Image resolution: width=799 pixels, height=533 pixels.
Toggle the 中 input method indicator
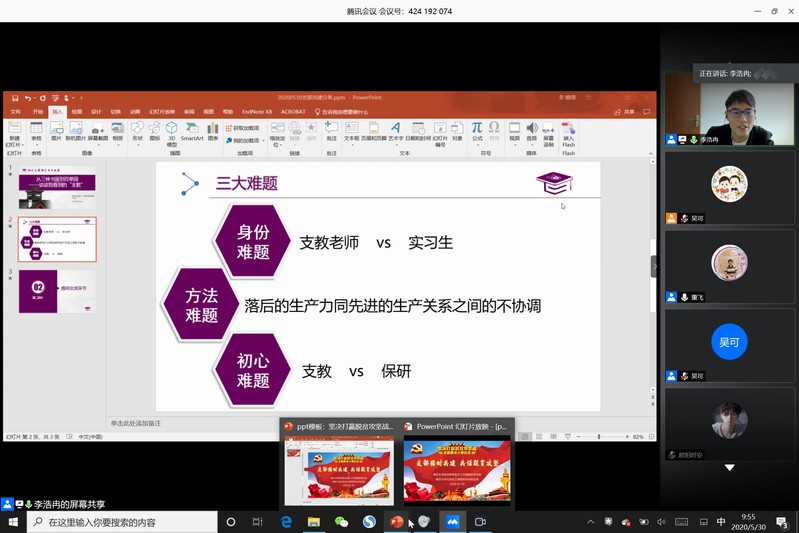click(x=721, y=522)
